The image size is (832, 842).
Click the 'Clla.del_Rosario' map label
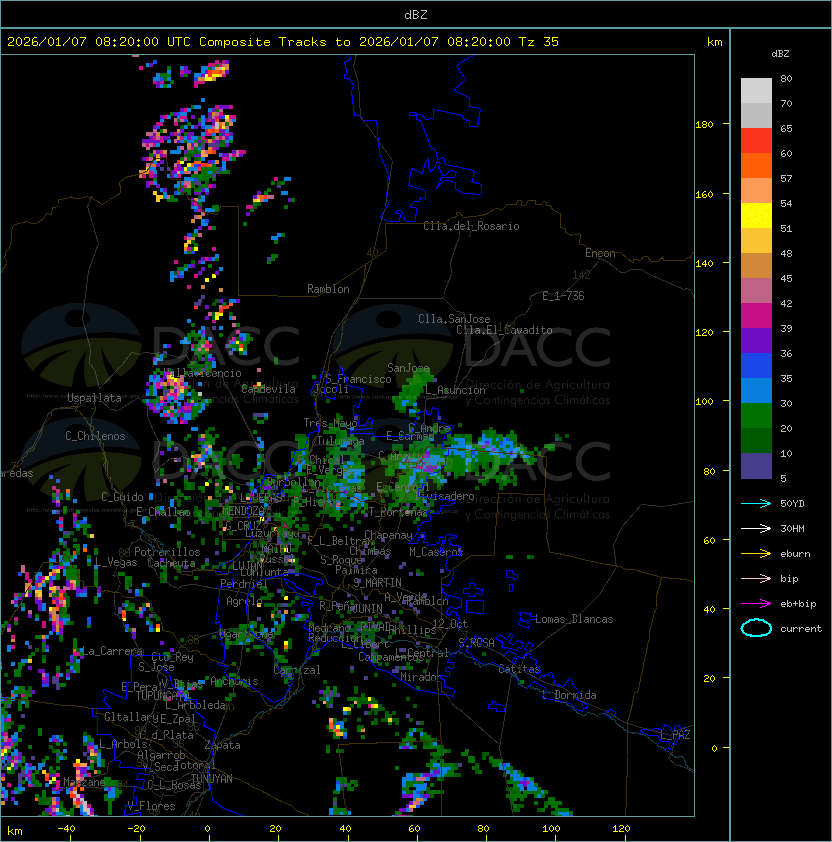(471, 226)
